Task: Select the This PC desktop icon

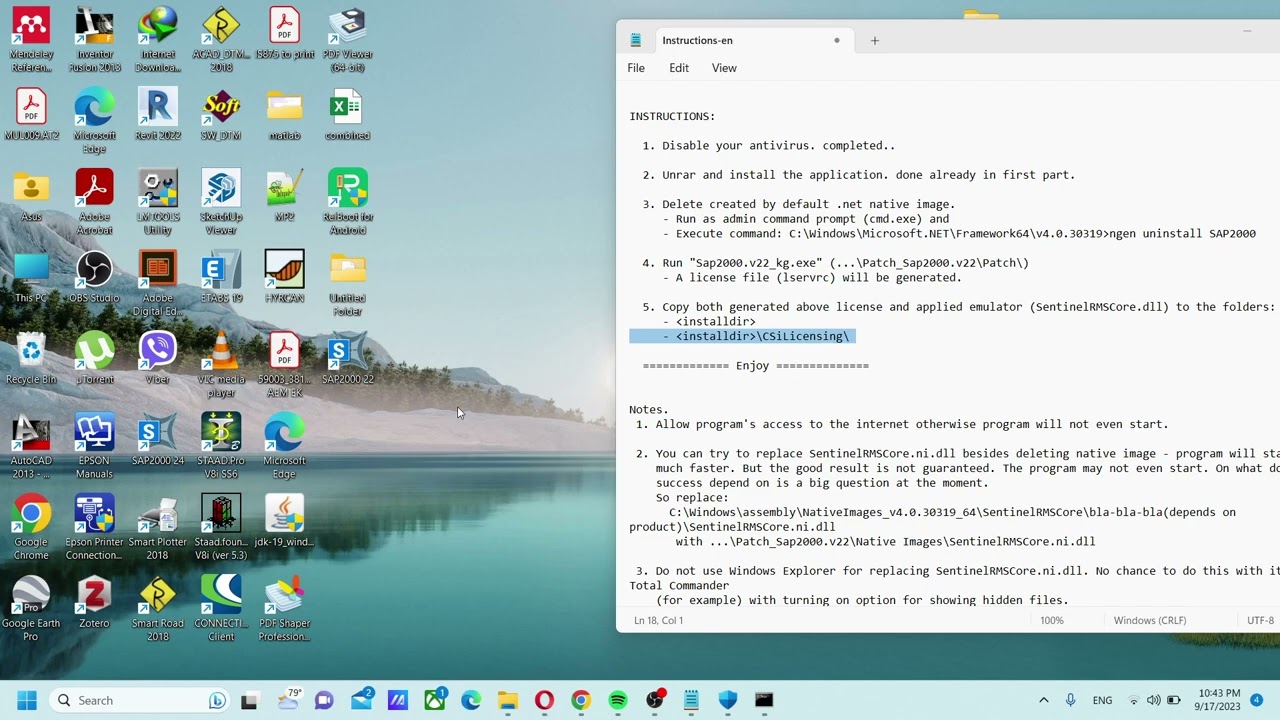Action: click(x=31, y=277)
